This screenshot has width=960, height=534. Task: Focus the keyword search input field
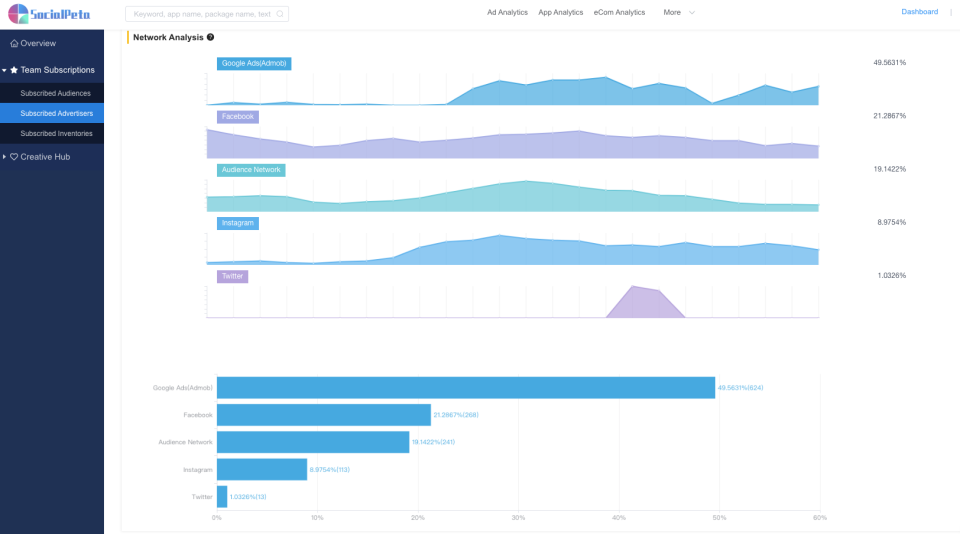click(x=207, y=13)
